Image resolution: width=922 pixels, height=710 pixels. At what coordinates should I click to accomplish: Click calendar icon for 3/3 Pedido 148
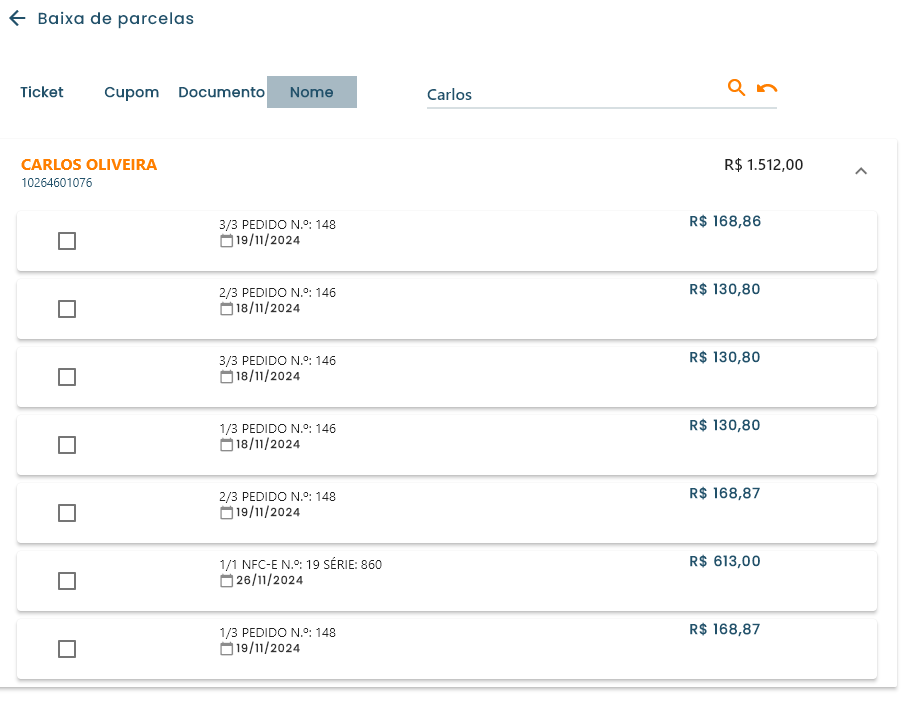226,240
